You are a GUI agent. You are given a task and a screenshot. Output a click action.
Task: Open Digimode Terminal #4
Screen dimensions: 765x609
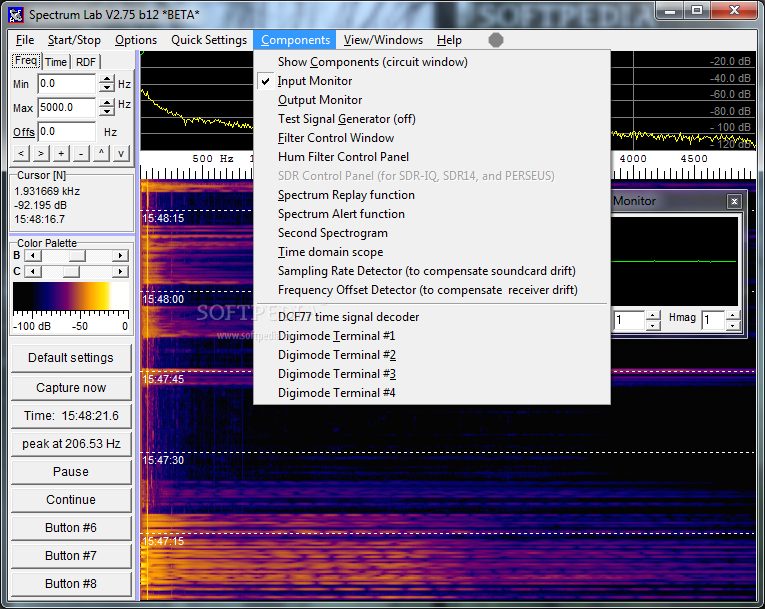pyautogui.click(x=432, y=393)
